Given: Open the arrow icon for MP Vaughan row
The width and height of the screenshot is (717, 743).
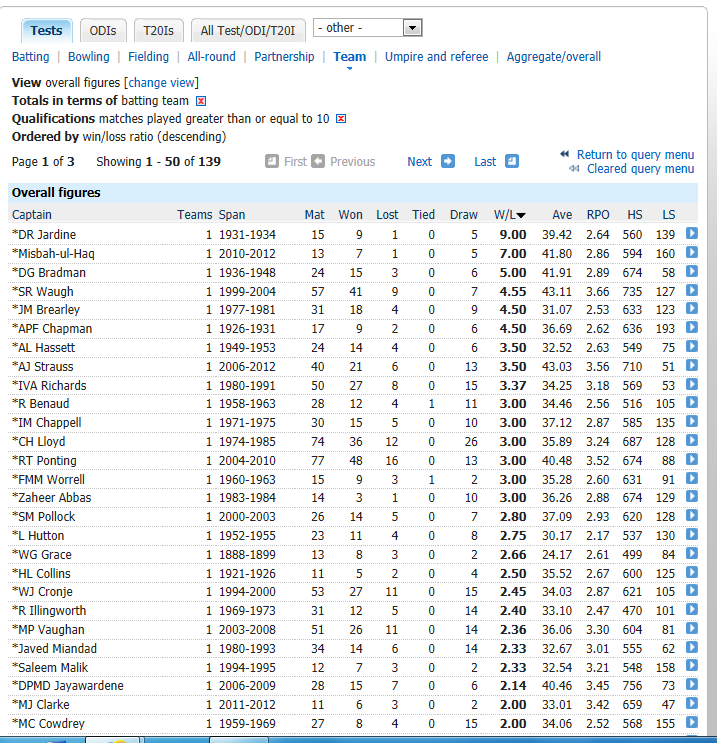Looking at the screenshot, I should click(x=692, y=628).
